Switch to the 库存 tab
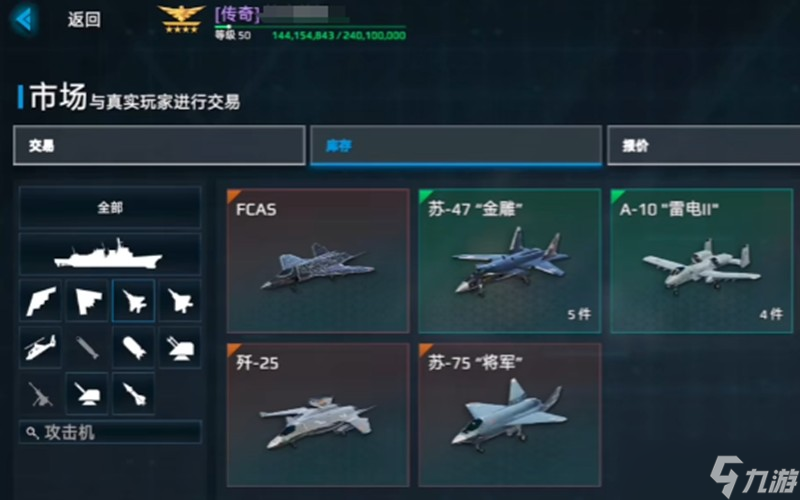 (x=456, y=145)
